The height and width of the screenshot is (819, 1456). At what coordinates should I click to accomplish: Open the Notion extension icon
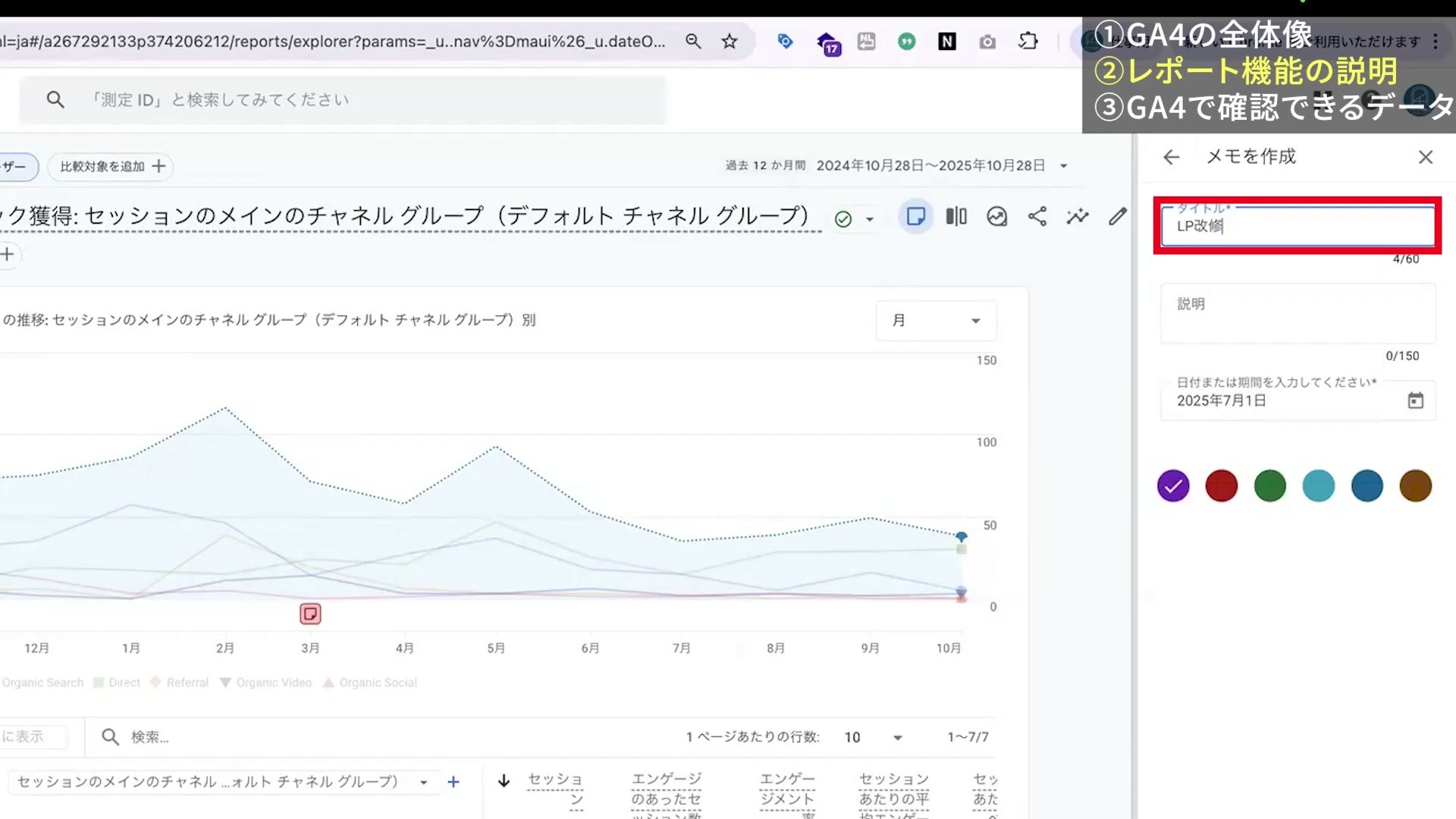[947, 41]
